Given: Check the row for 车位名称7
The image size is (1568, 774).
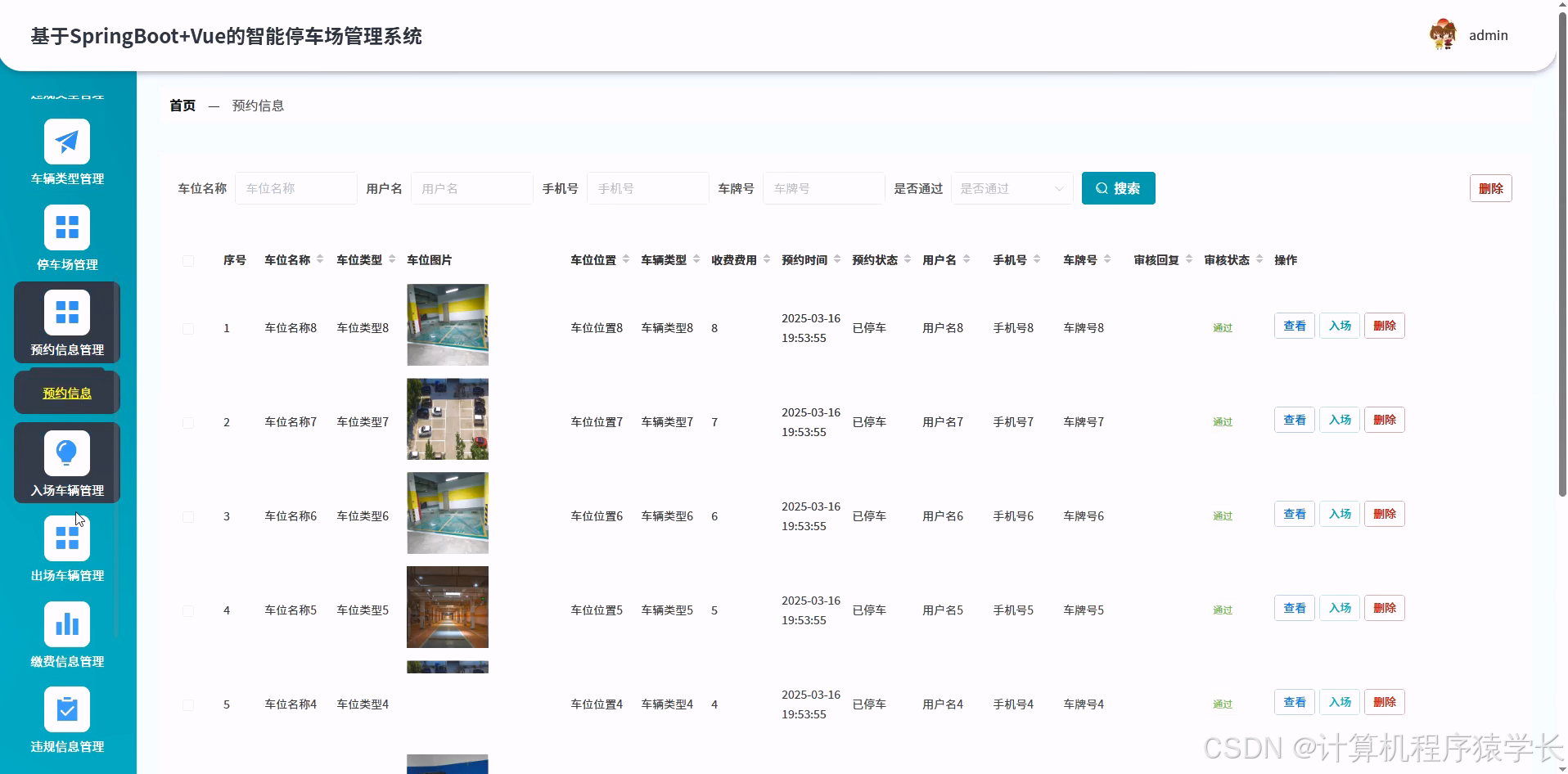Looking at the screenshot, I should pos(188,423).
